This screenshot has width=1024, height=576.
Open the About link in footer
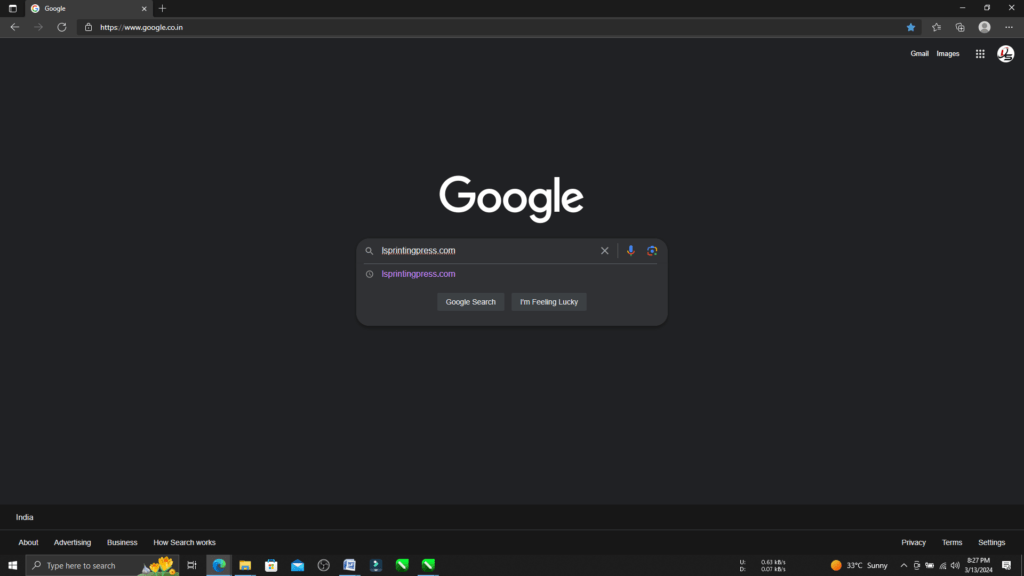coord(28,543)
